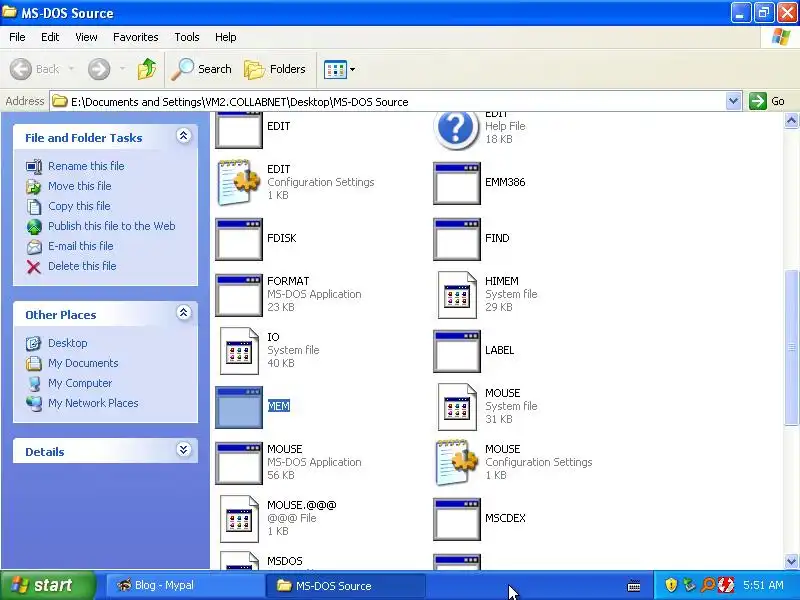Go to Desktop in Other Places

point(68,343)
